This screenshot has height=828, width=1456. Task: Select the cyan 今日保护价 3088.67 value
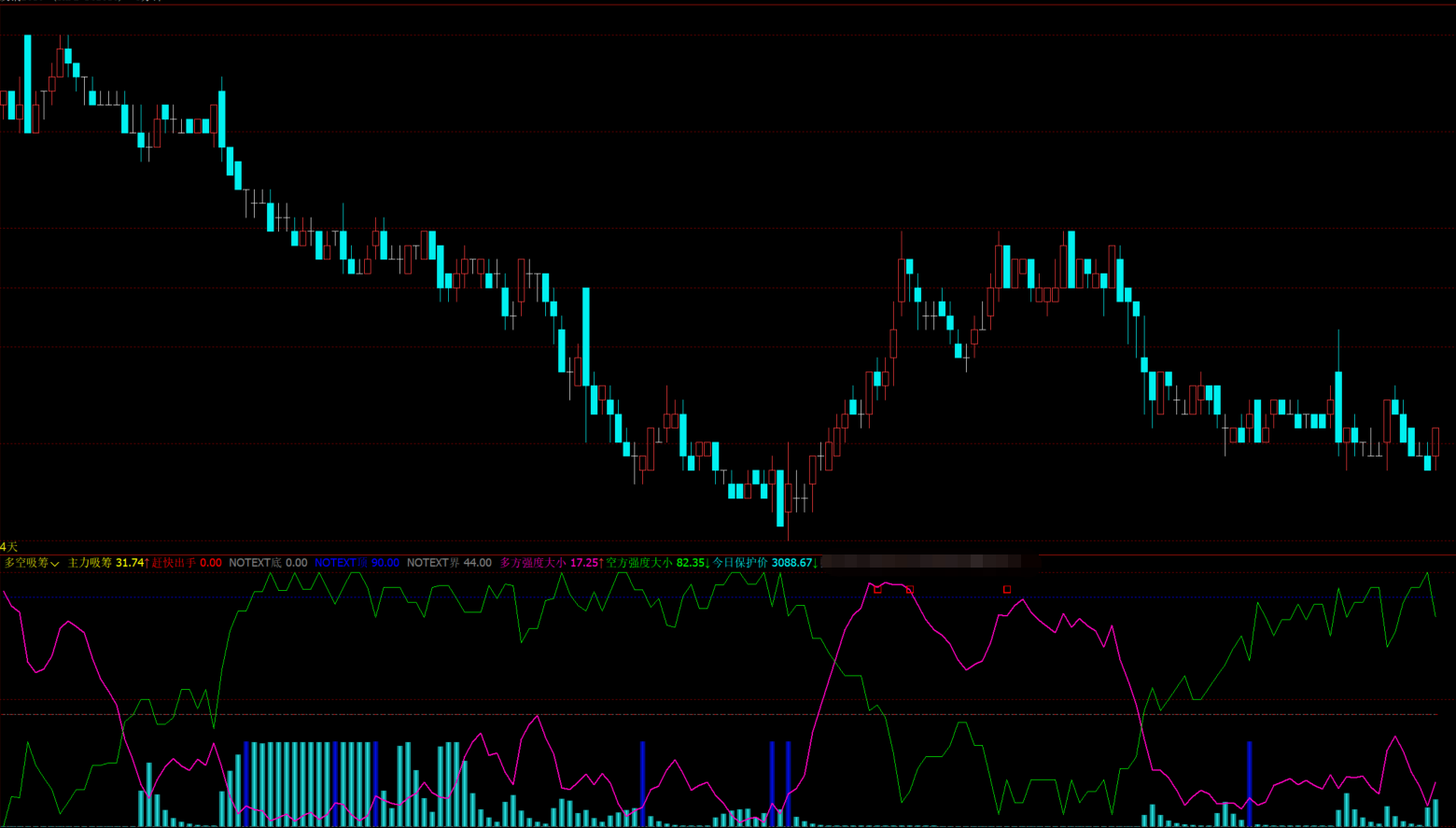(762, 563)
